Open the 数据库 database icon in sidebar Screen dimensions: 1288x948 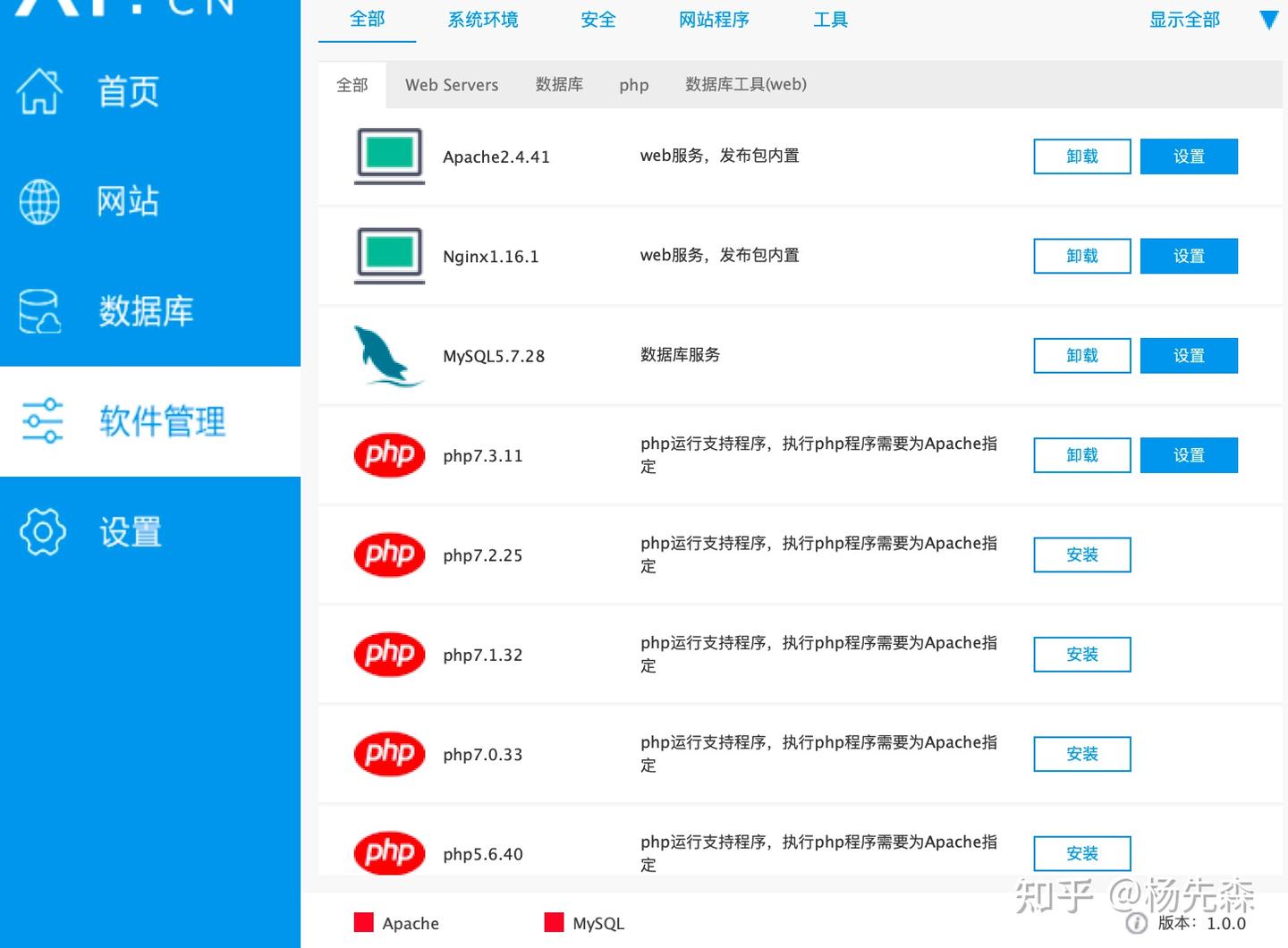click(x=39, y=312)
